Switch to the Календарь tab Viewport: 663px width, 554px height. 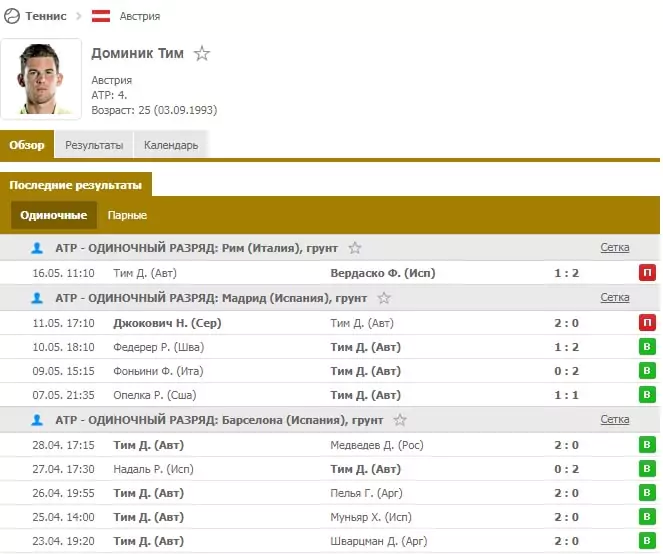tap(171, 145)
